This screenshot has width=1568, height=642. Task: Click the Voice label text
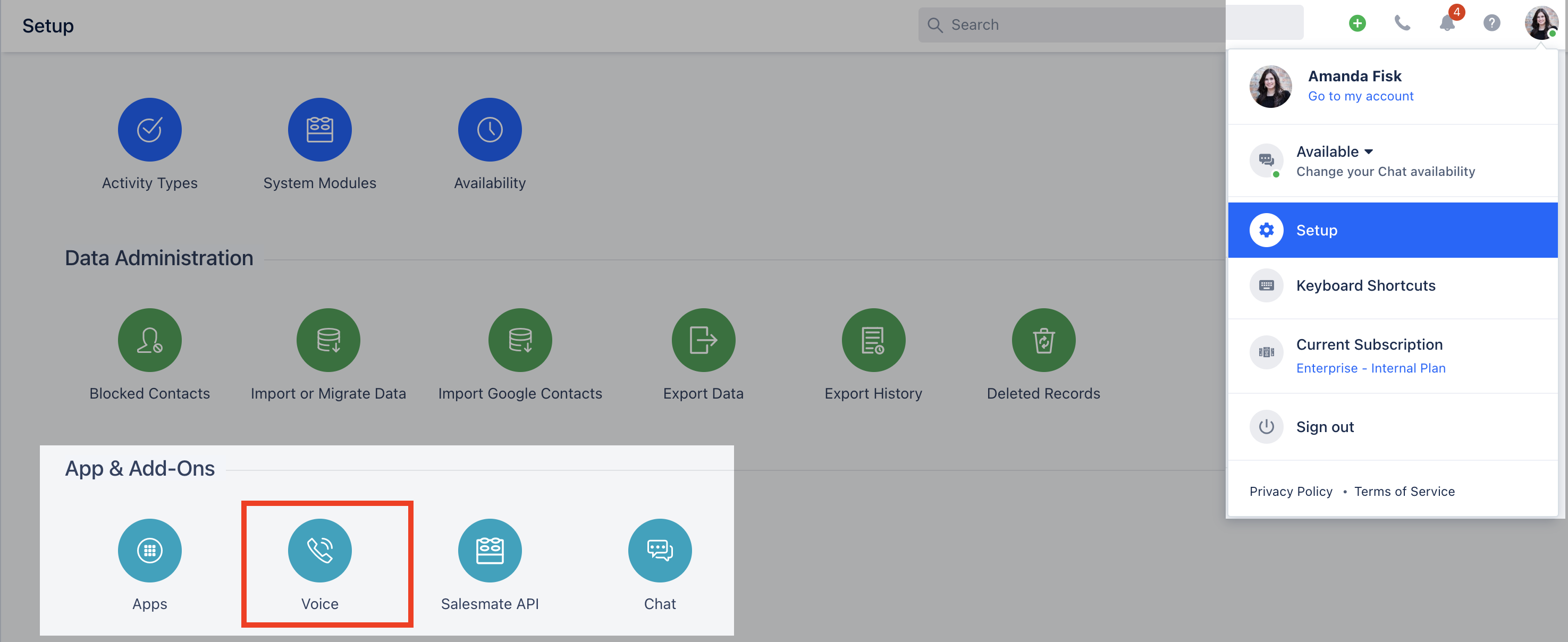319,604
